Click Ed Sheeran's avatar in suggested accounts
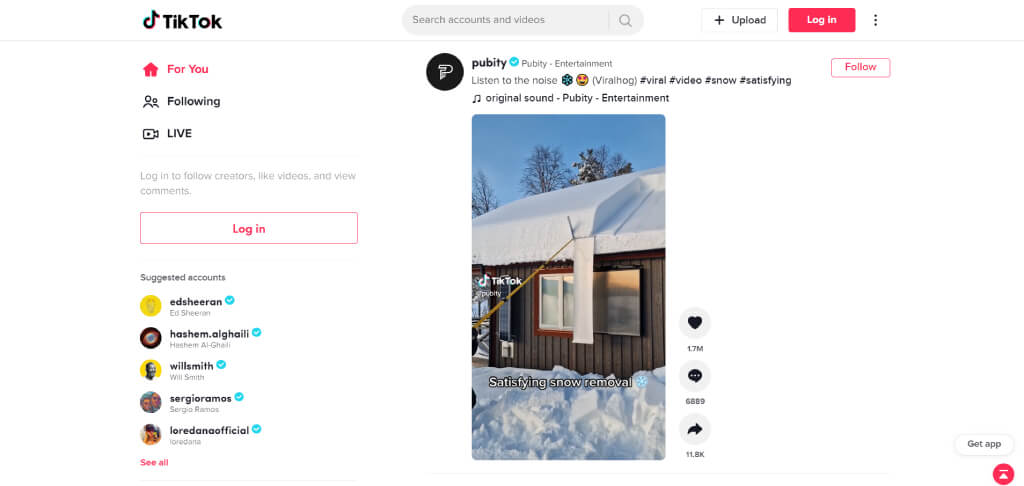 click(151, 306)
